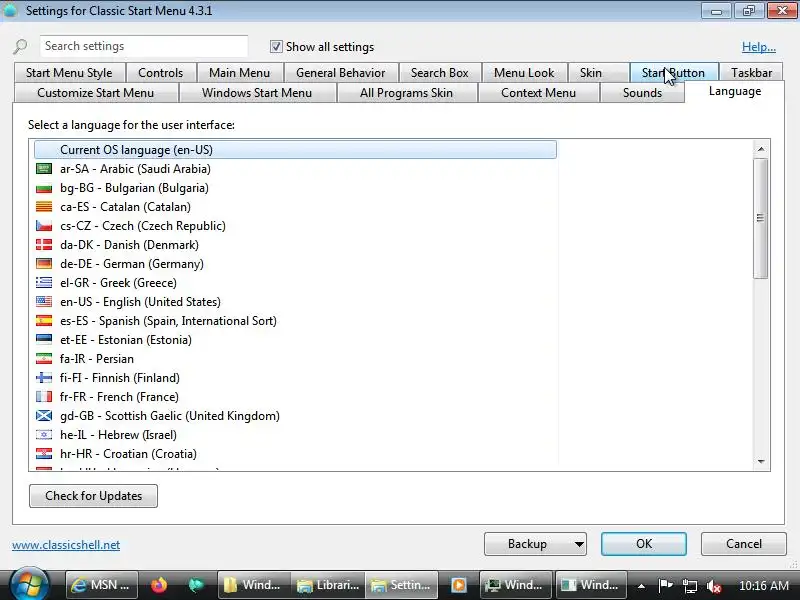800x600 pixels.
Task: Click the language list scrollbar thumb
Action: [x=761, y=218]
